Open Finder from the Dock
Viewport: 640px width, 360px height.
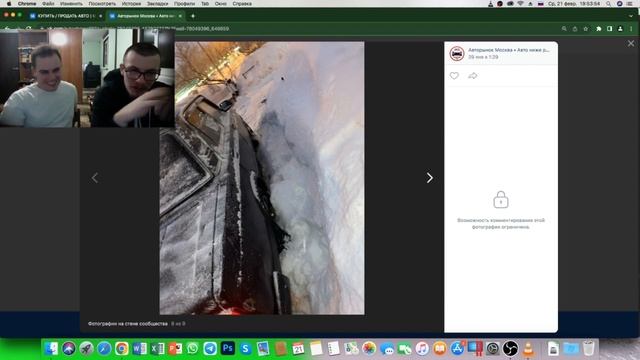tap(51, 349)
